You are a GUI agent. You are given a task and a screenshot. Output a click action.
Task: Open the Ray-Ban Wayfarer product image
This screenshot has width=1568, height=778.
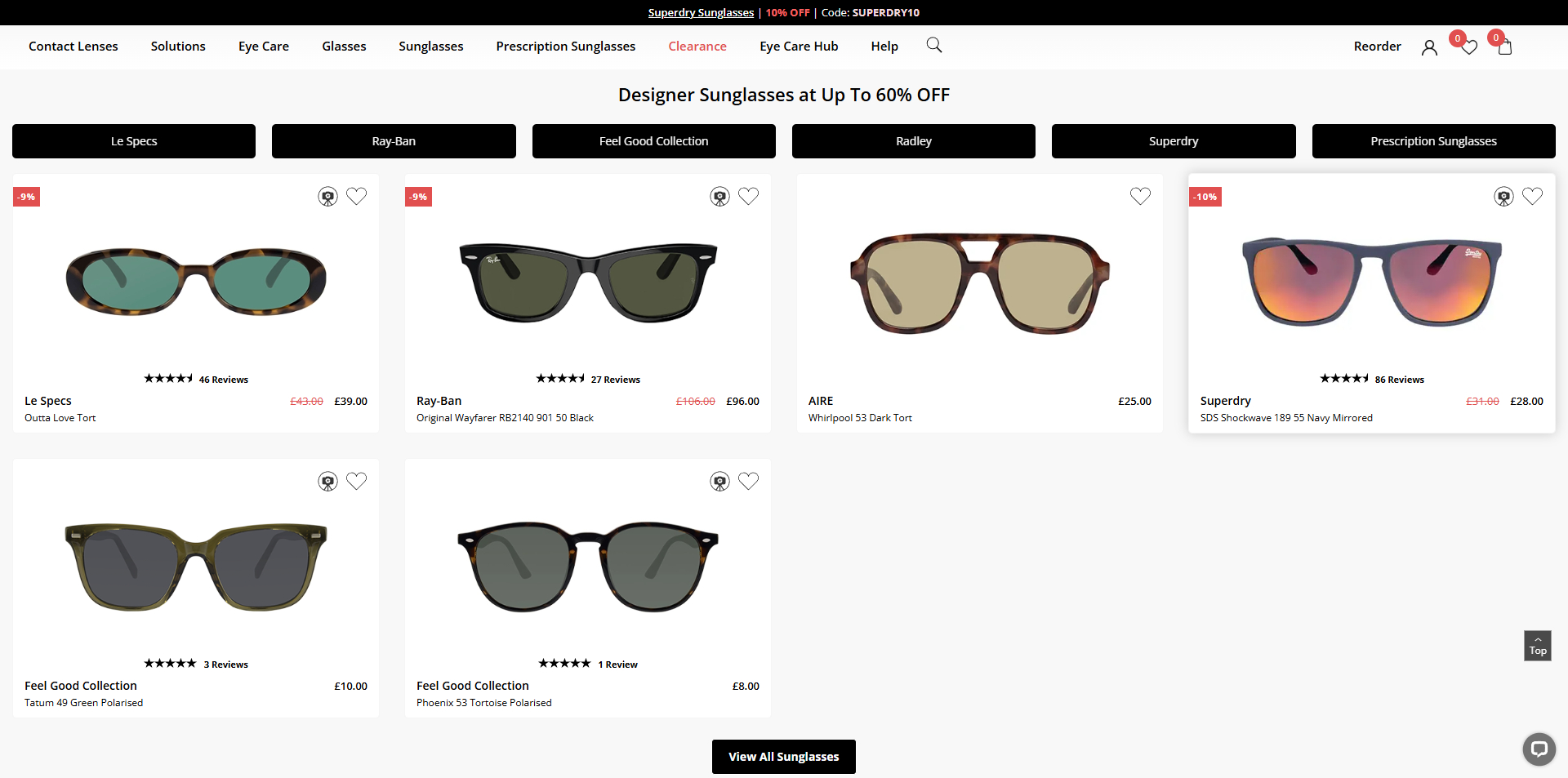pyautogui.click(x=588, y=282)
